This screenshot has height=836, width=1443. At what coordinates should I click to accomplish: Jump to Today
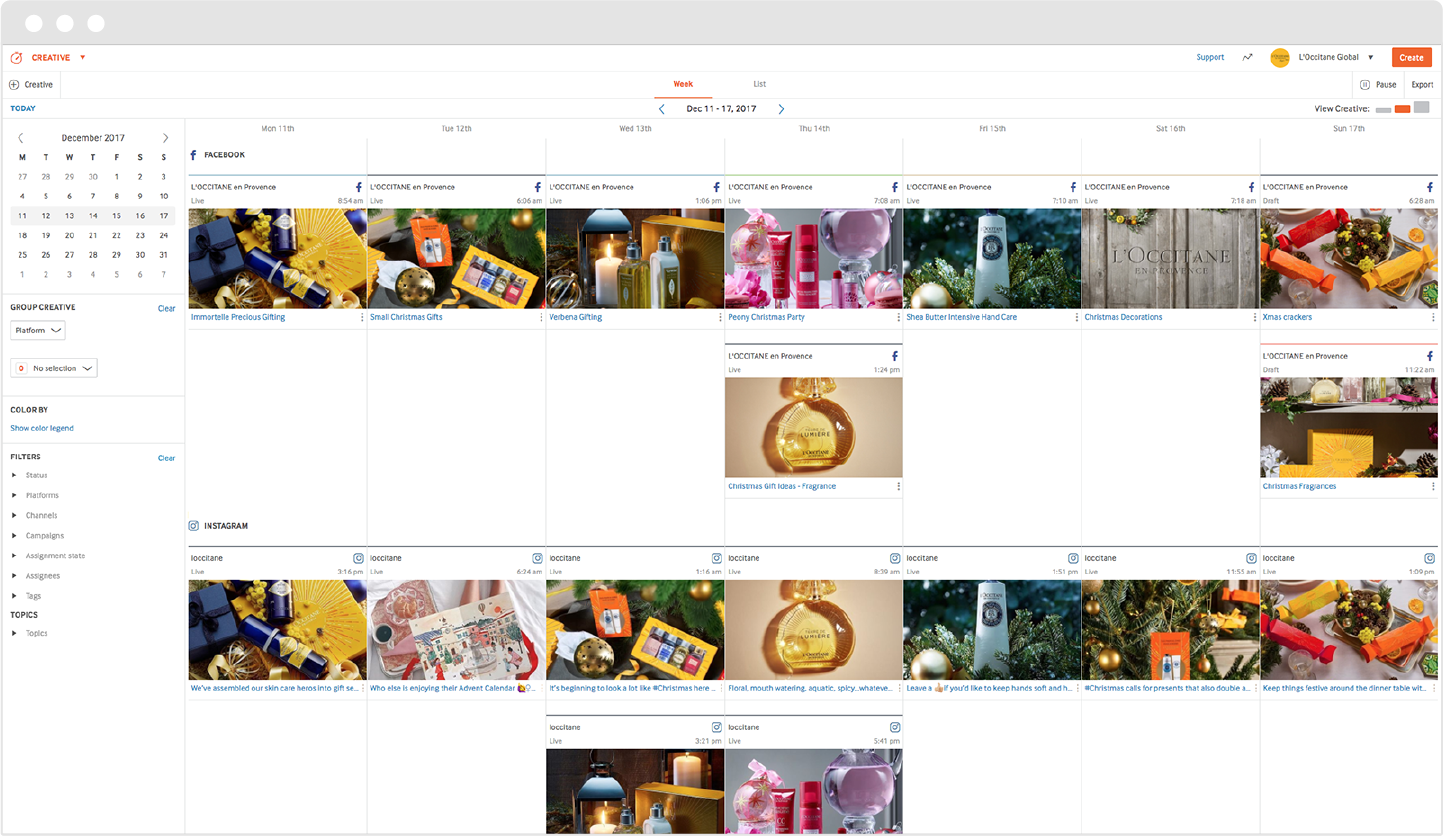point(23,109)
